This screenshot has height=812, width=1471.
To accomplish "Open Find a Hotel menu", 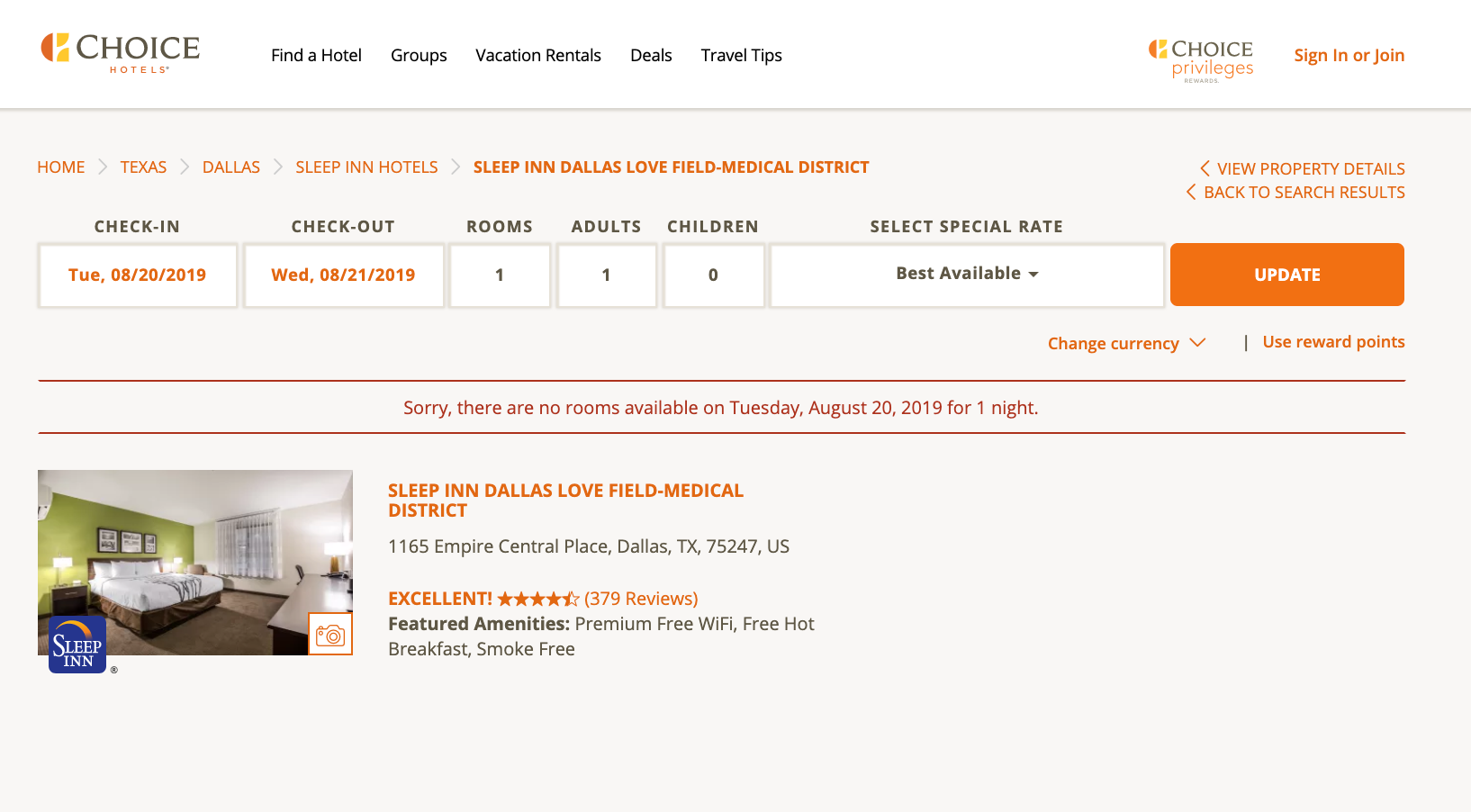I will [316, 55].
